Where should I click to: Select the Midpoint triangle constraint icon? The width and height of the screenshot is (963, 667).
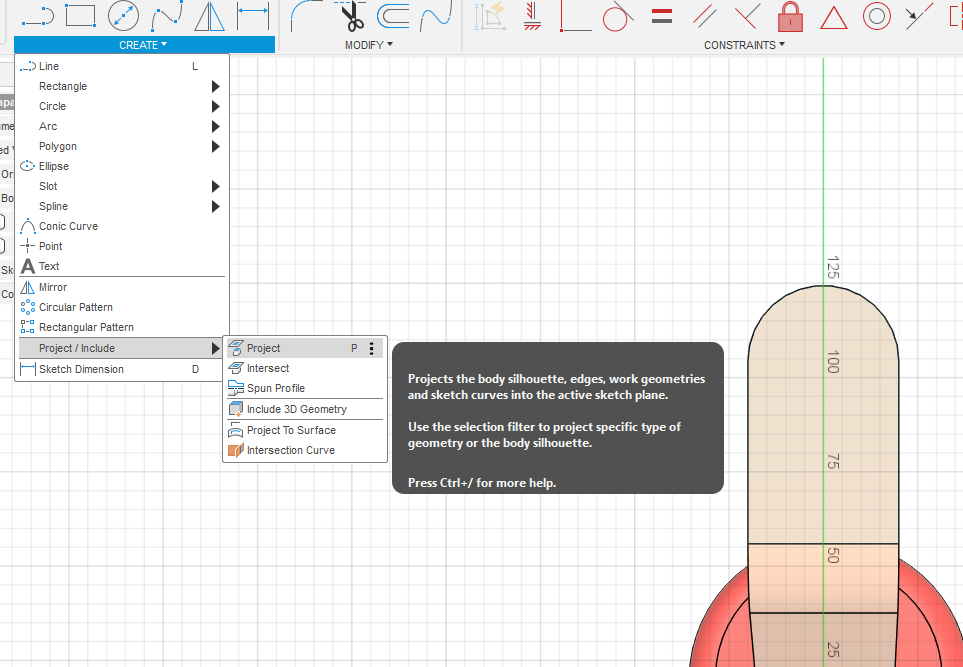pyautogui.click(x=834, y=15)
